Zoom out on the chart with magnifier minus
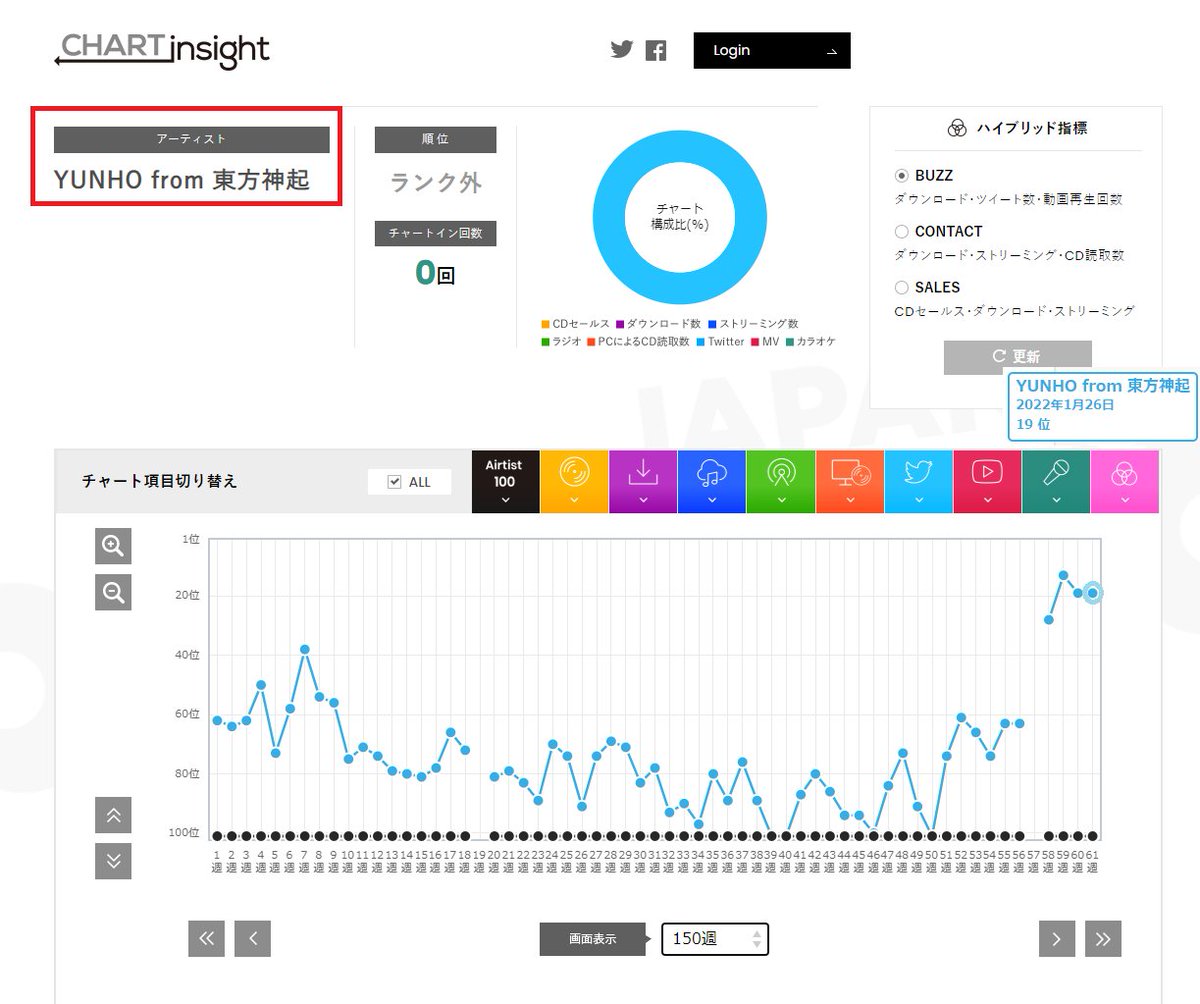1200x1004 pixels. pos(113,593)
